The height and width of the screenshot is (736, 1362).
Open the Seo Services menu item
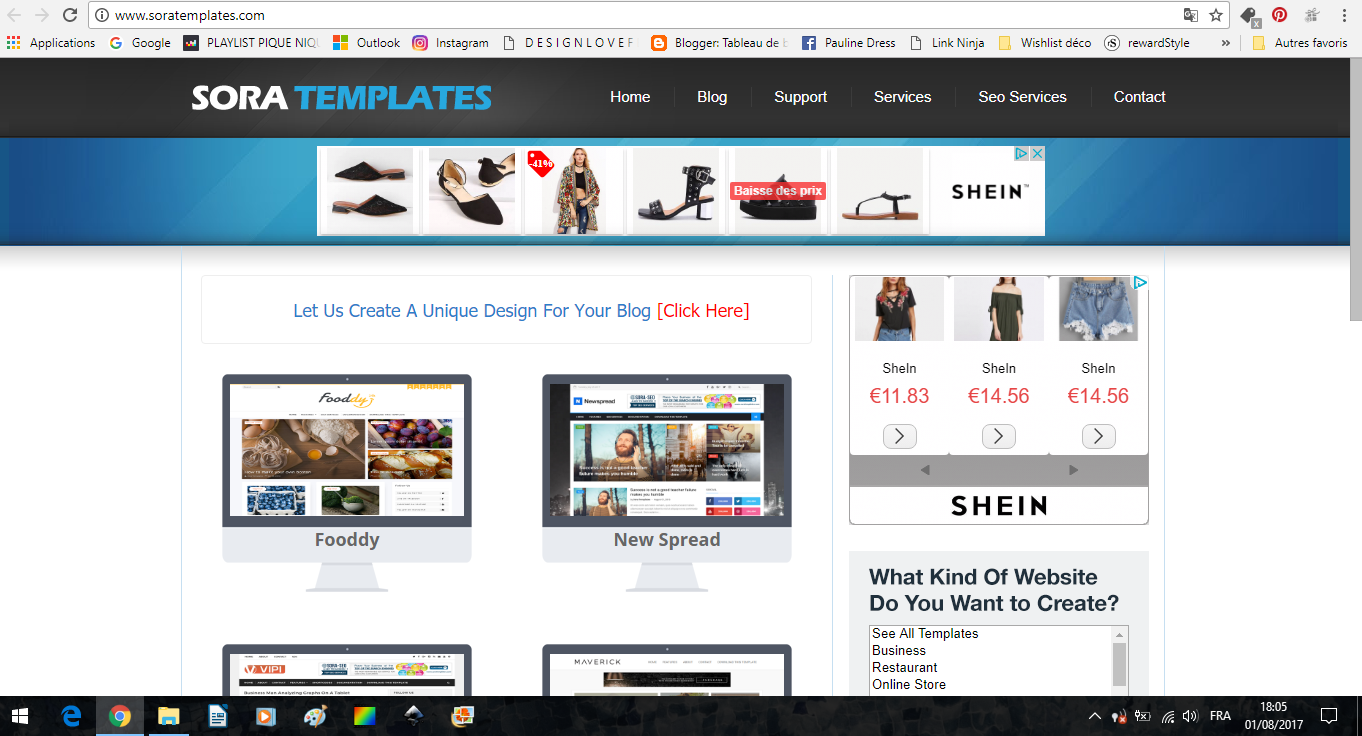(1022, 97)
